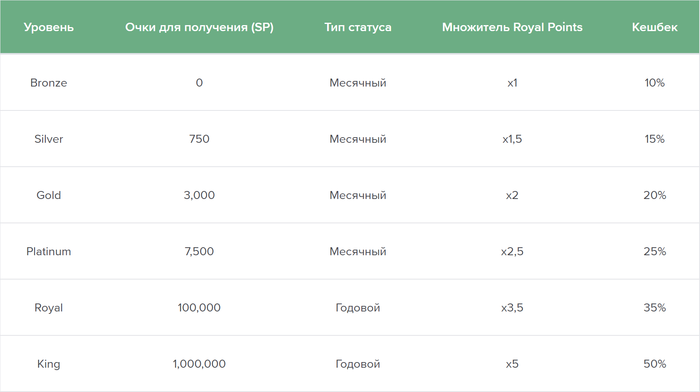Click the Platinum level name
Screen dimensions: 700x392
click(x=49, y=251)
